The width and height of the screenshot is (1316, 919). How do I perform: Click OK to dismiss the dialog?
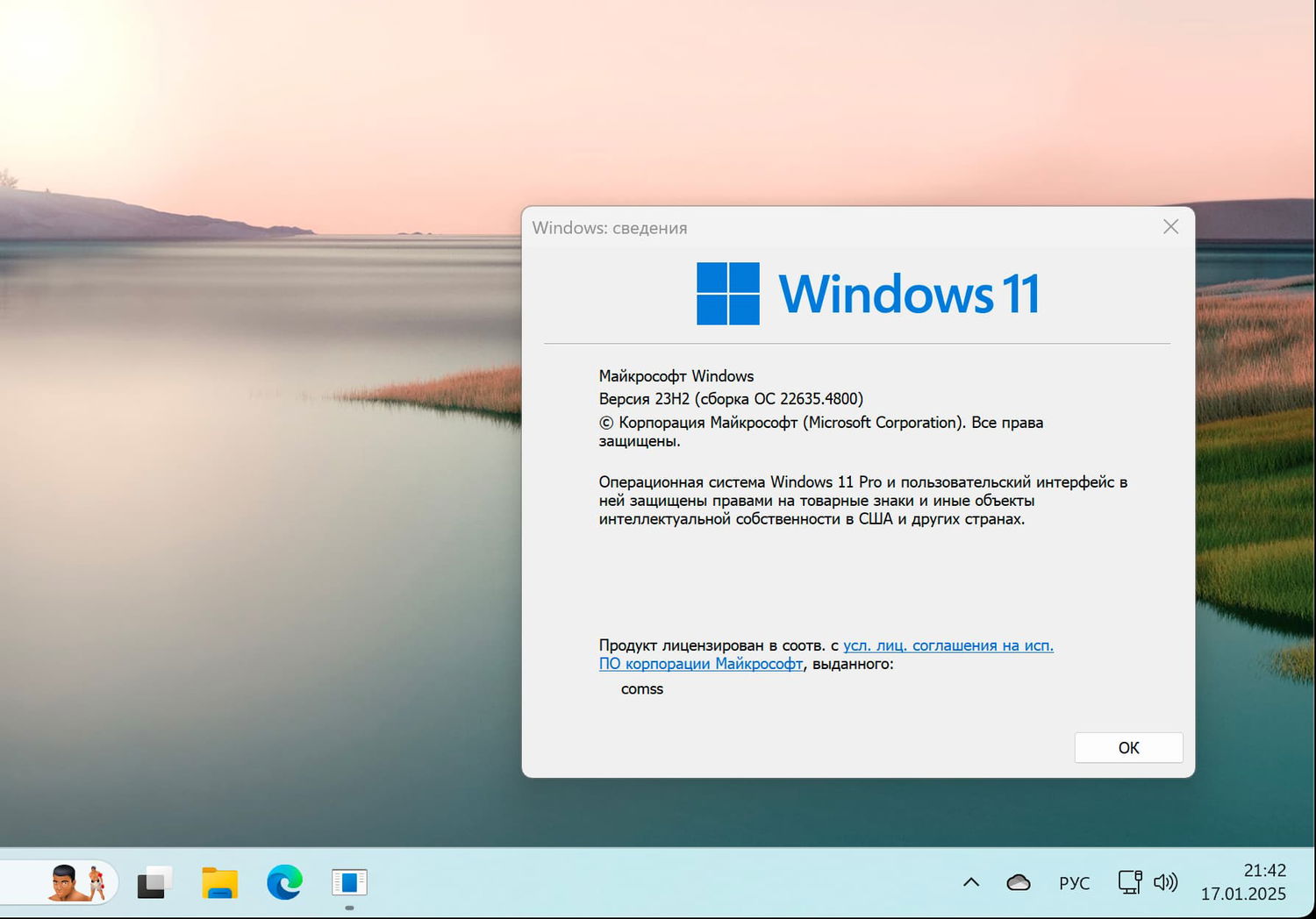[1128, 747]
